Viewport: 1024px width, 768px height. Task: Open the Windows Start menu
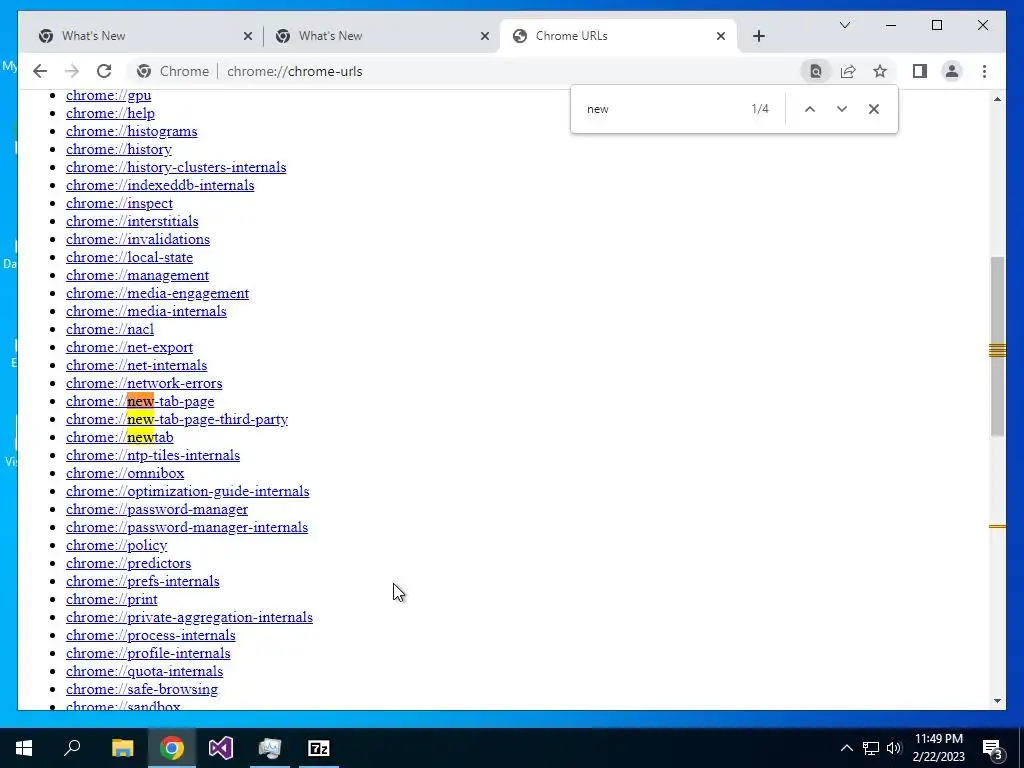pos(24,748)
